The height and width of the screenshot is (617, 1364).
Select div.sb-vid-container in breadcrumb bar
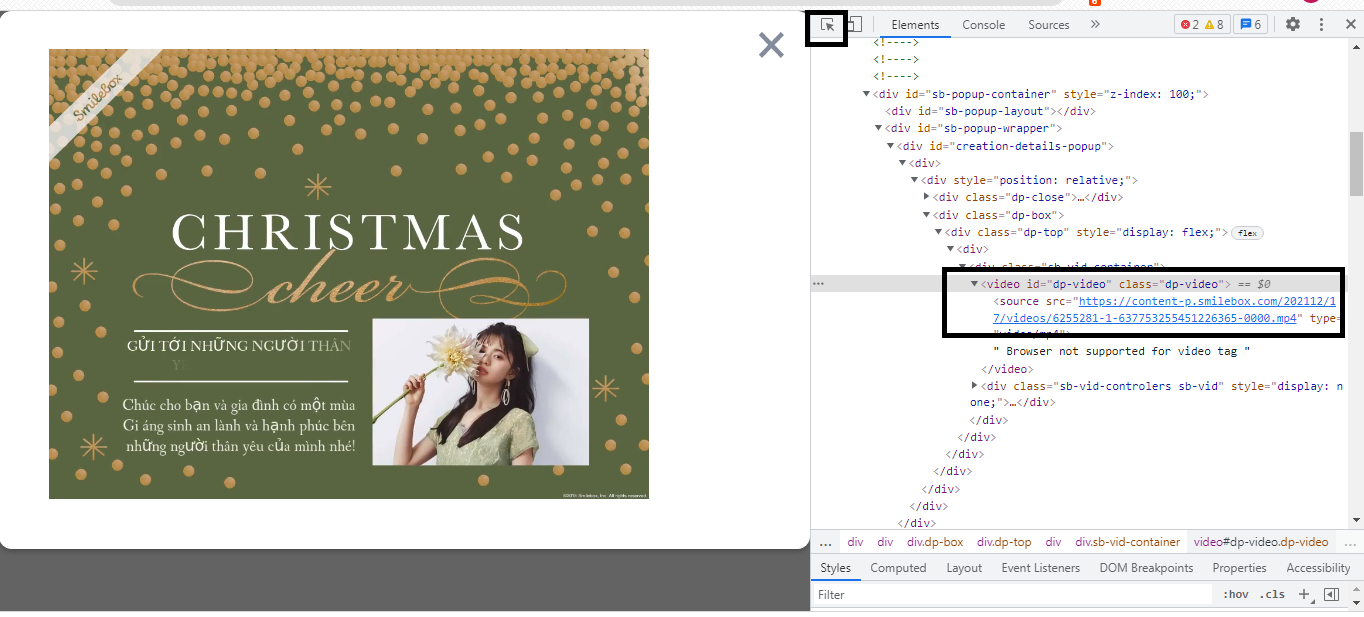1127,542
